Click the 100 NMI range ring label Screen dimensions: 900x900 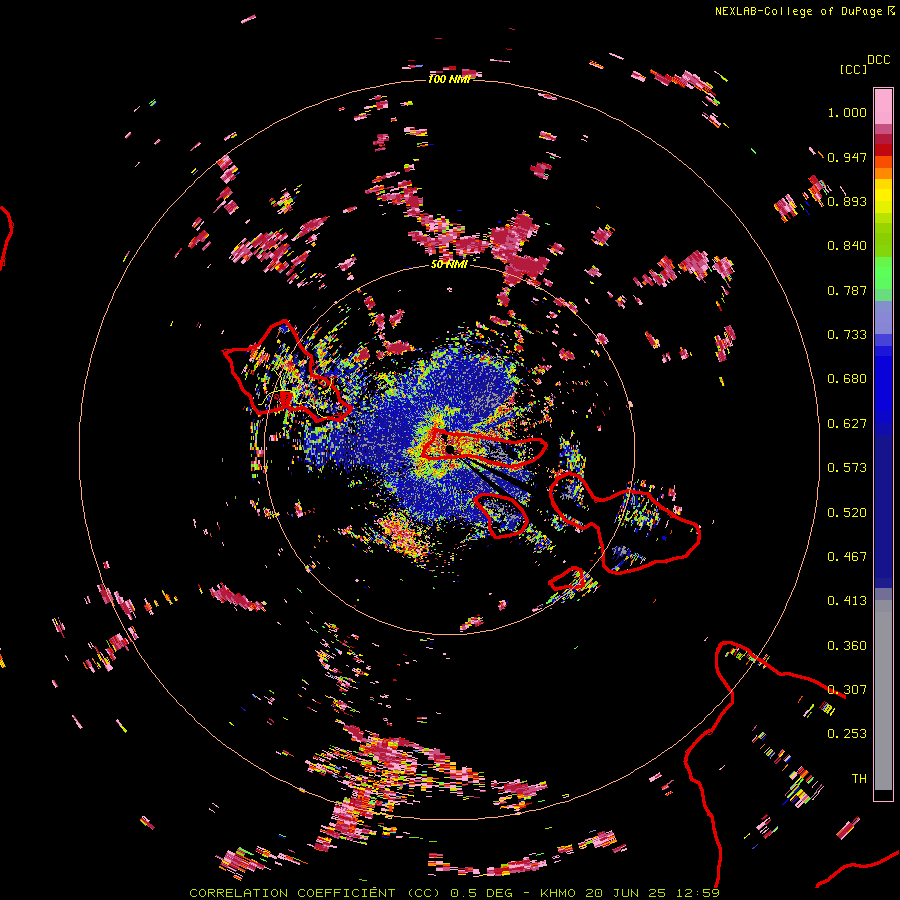click(x=449, y=79)
